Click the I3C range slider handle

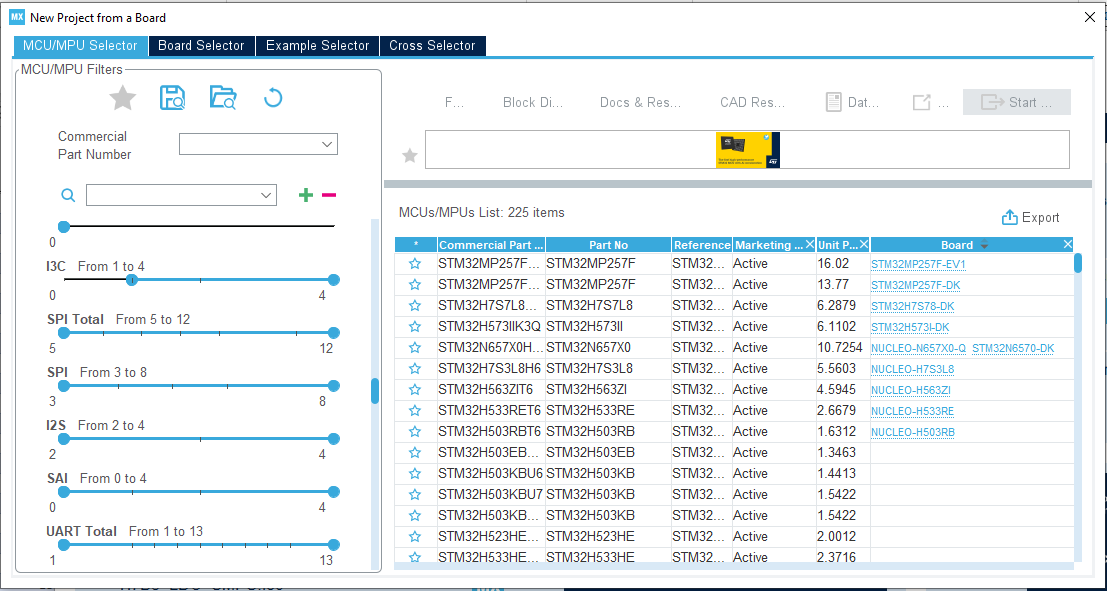[x=131, y=280]
